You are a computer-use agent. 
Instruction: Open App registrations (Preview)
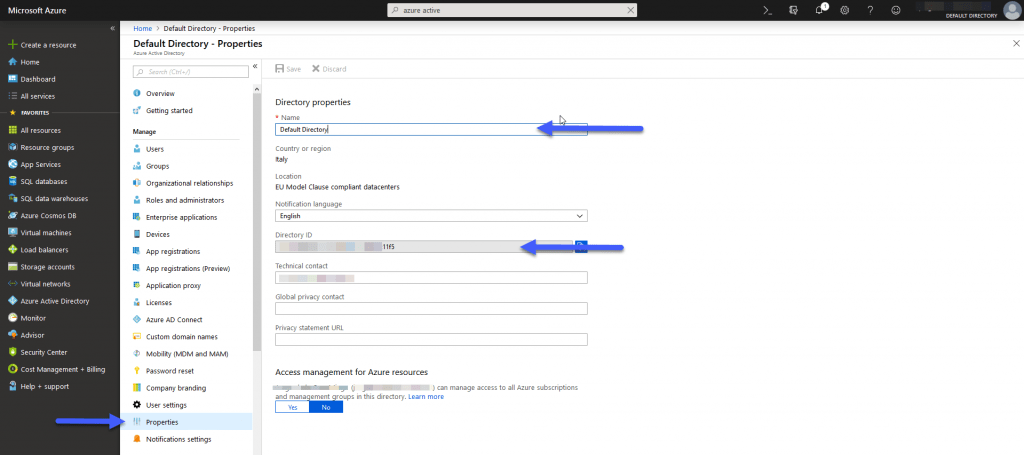point(186,268)
